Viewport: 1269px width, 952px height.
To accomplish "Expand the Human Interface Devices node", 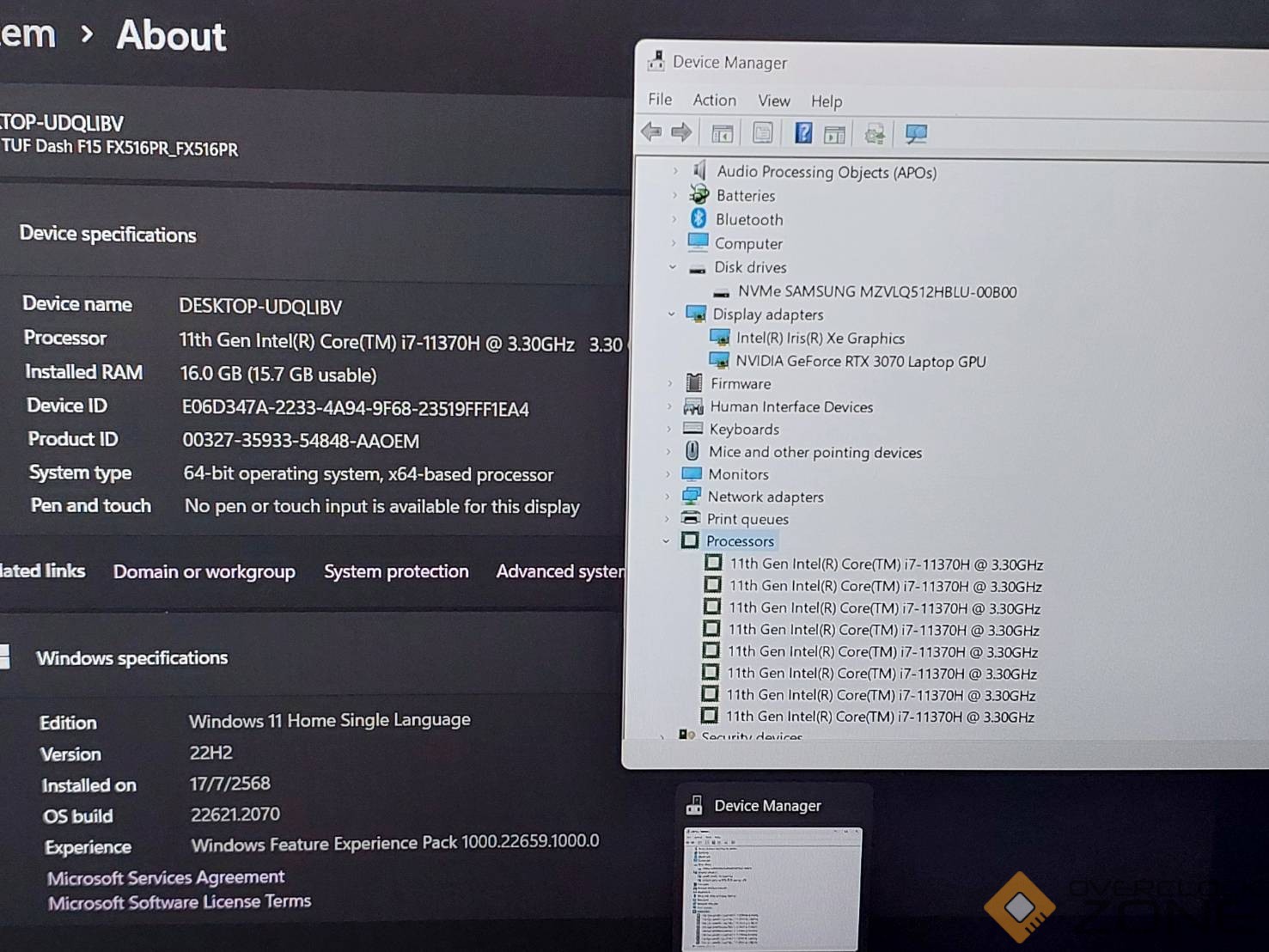I will point(669,406).
